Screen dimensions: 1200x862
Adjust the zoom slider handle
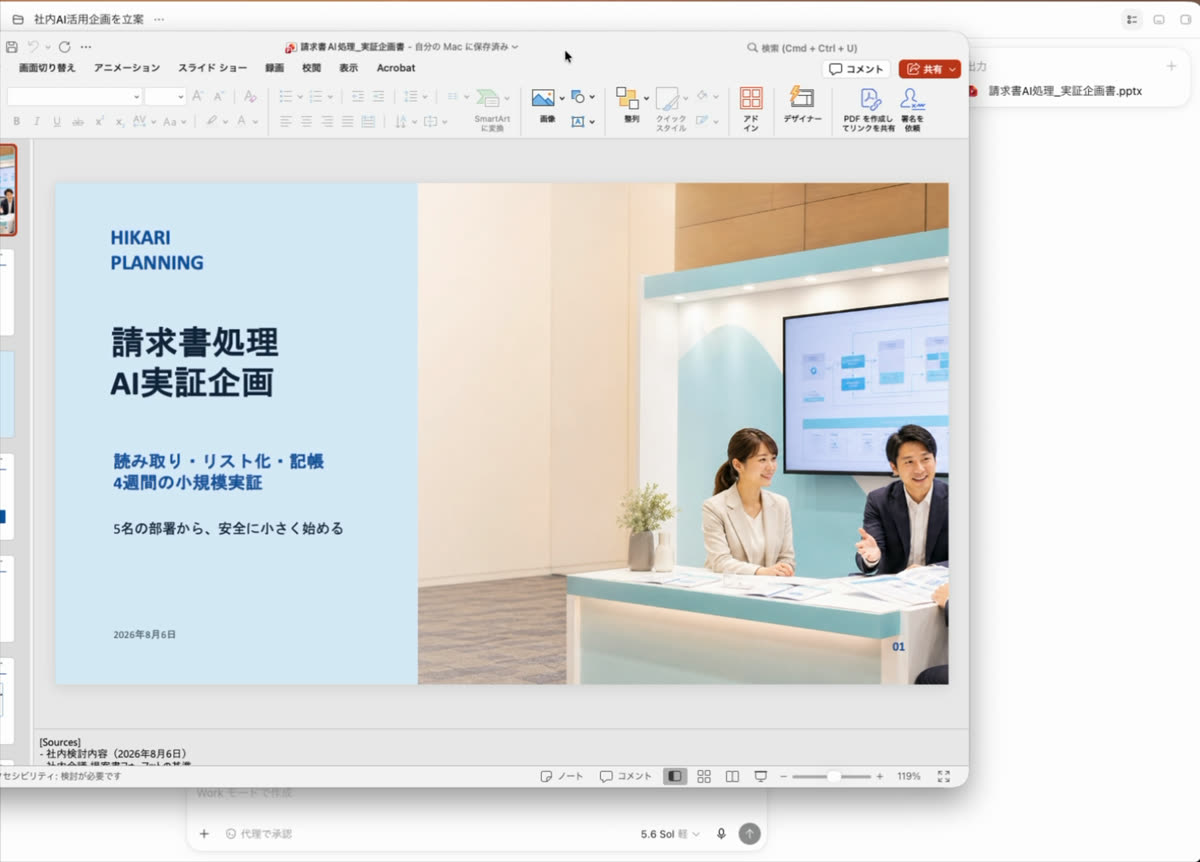[833, 776]
